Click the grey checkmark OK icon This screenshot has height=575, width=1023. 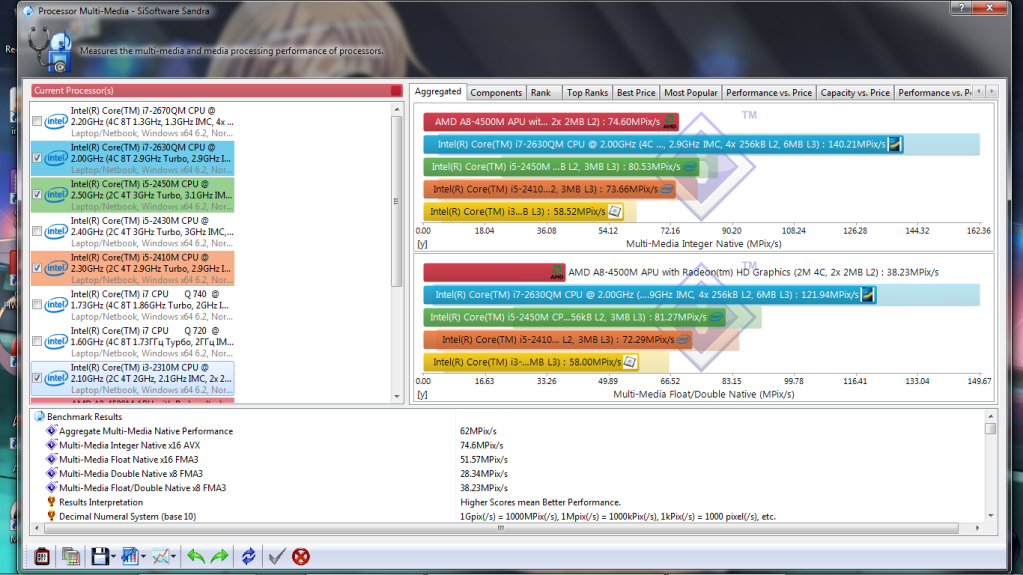[277, 557]
